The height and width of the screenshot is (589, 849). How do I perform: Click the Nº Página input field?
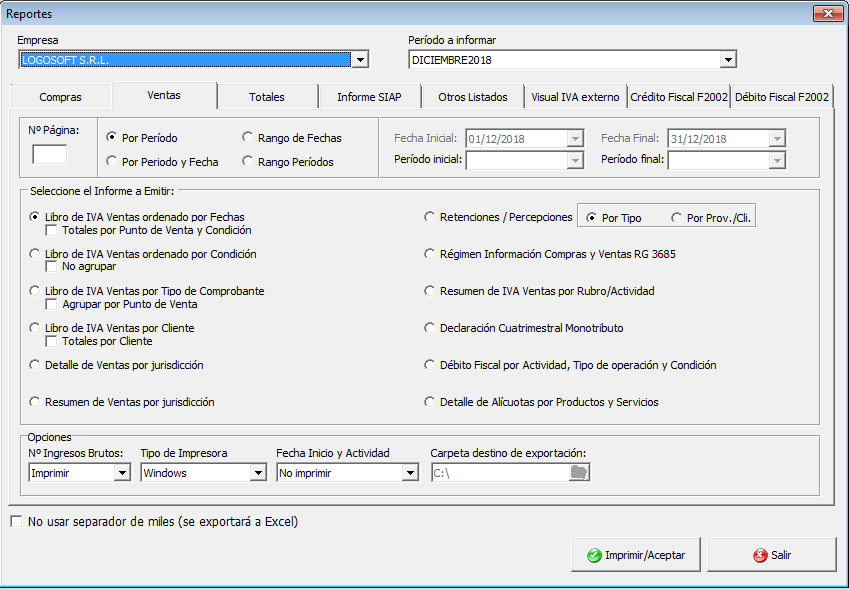tap(49, 154)
